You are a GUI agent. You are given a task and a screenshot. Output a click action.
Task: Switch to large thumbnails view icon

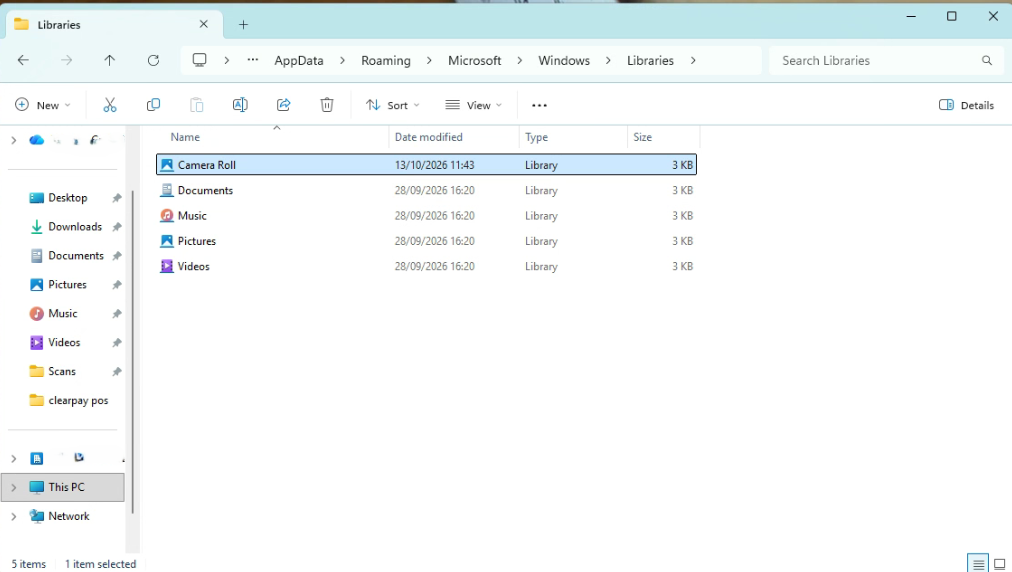pos(1000,564)
